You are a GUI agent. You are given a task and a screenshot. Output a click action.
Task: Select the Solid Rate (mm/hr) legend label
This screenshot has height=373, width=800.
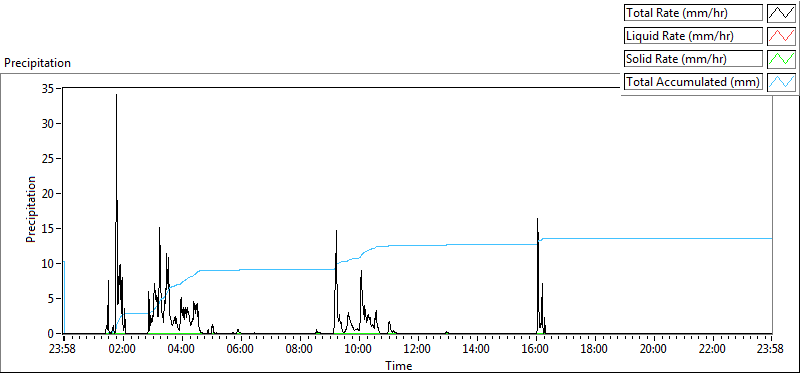pos(694,59)
